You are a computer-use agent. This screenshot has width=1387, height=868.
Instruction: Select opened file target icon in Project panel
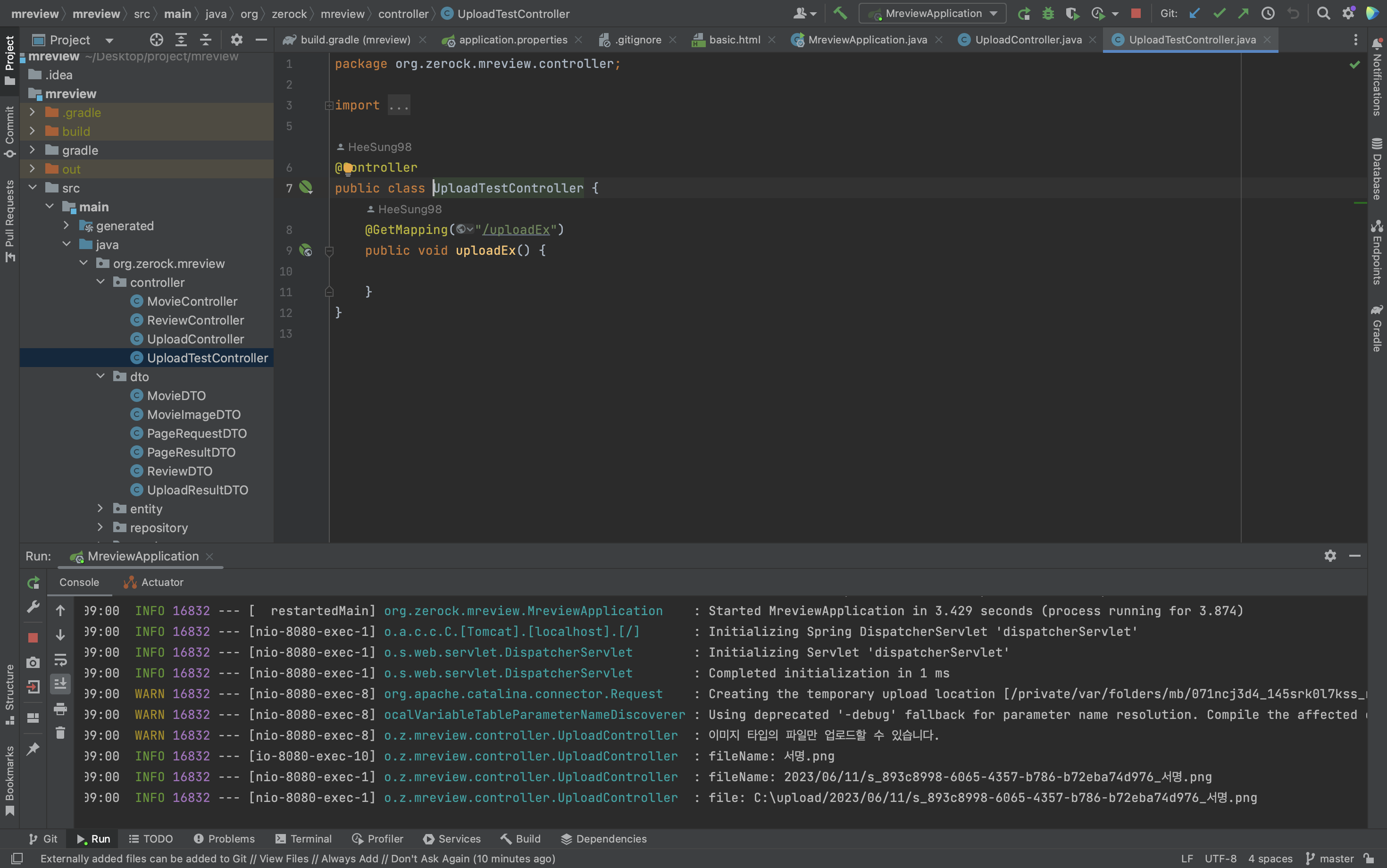point(156,40)
